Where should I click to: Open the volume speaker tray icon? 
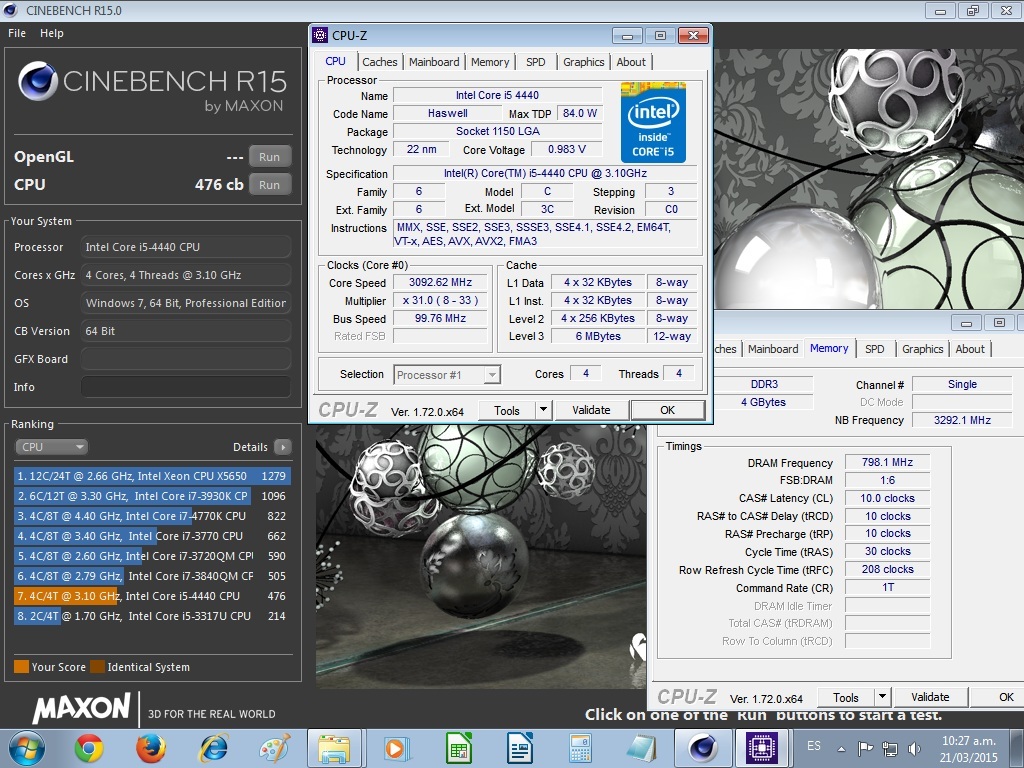pos(914,748)
